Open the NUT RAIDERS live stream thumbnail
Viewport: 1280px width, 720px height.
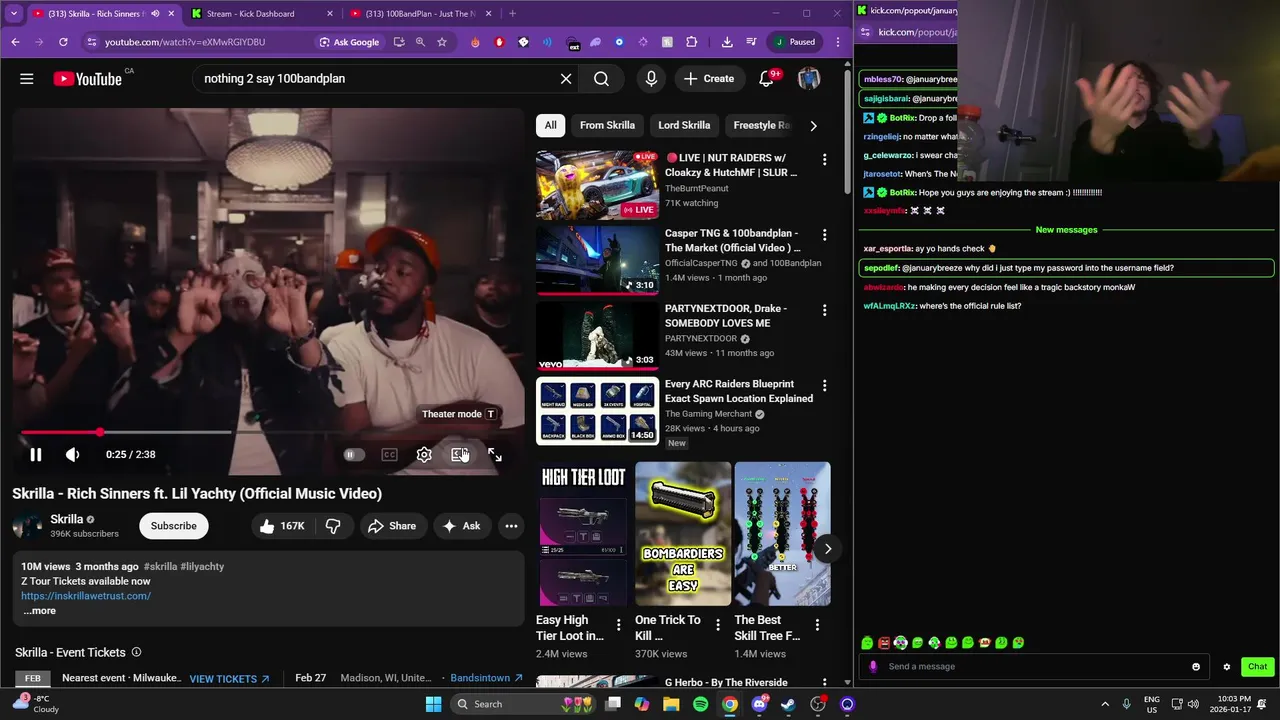click(x=597, y=185)
